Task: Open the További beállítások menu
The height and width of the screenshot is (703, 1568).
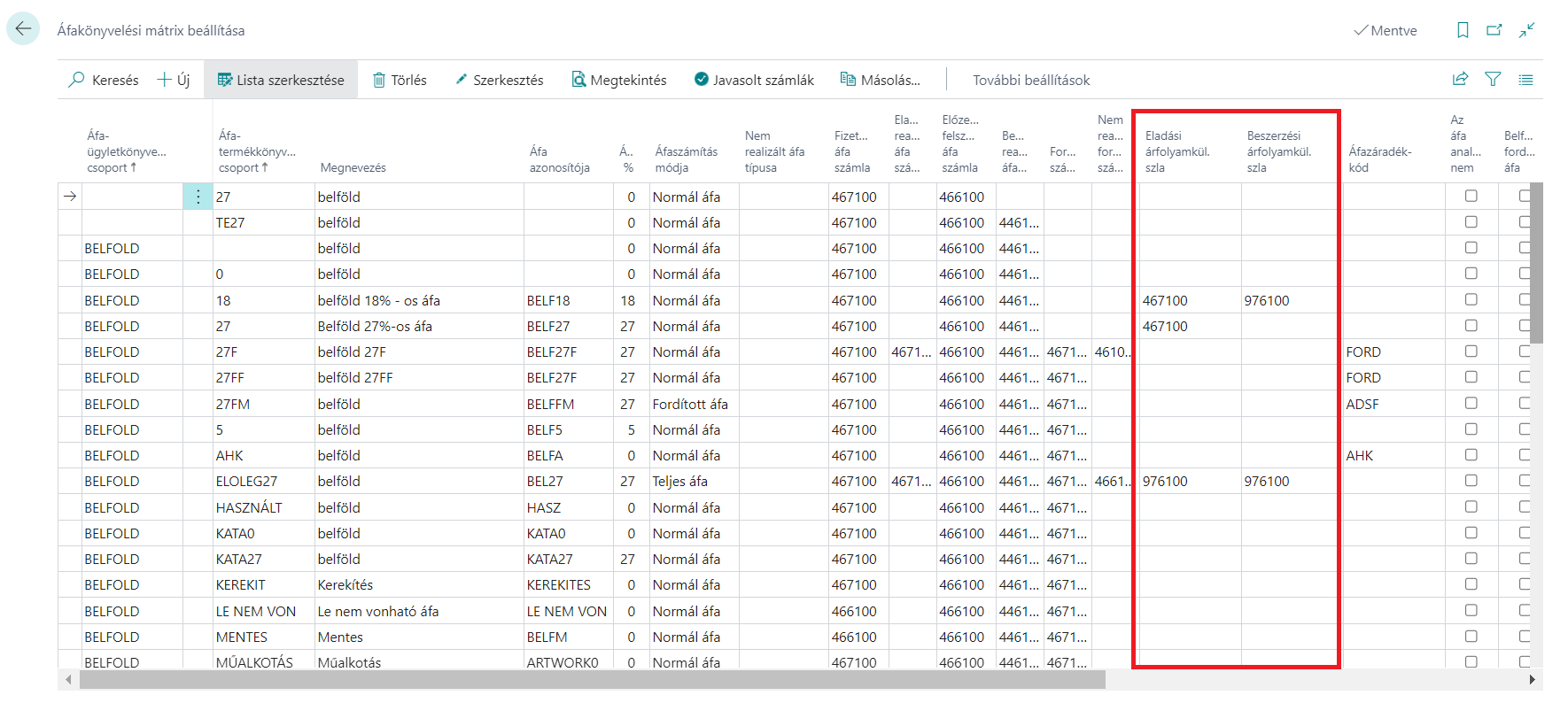Action: point(1031,80)
